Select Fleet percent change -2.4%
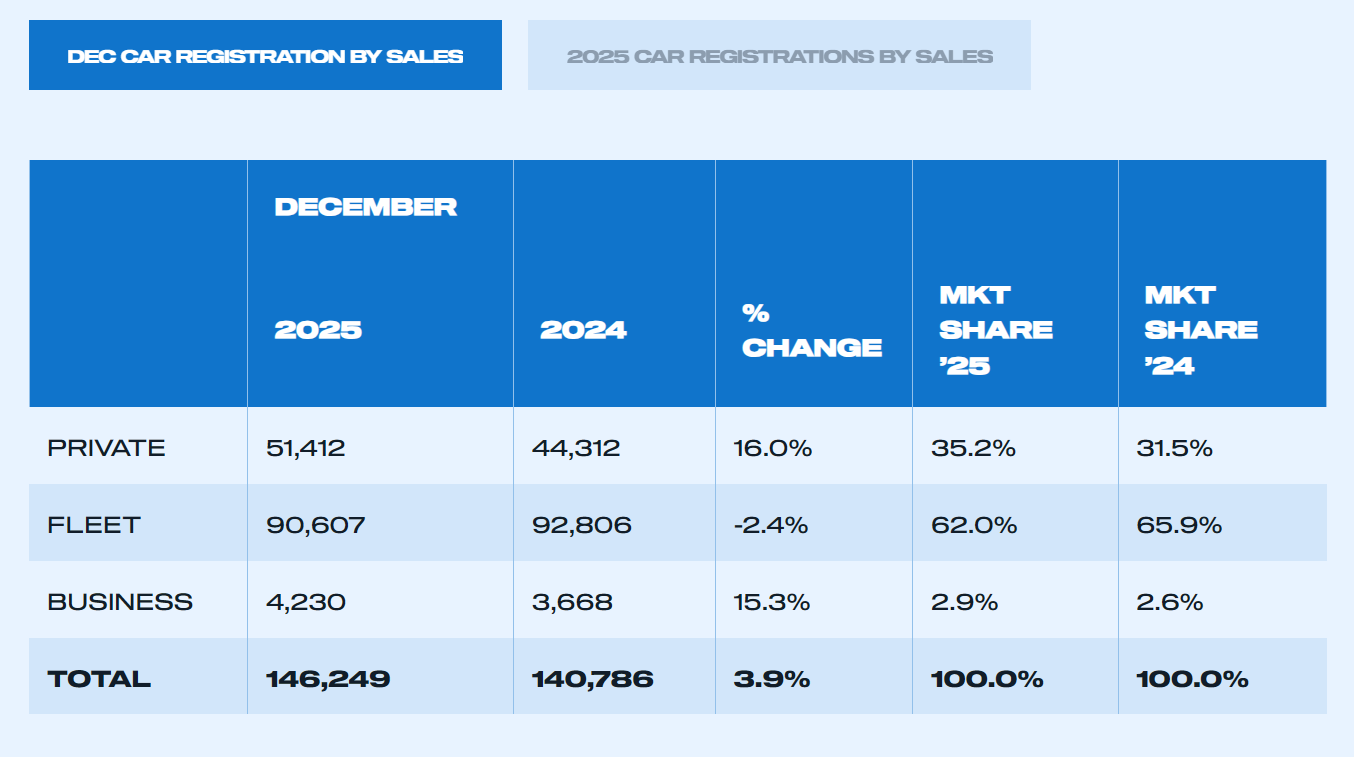 pyautogui.click(x=770, y=524)
